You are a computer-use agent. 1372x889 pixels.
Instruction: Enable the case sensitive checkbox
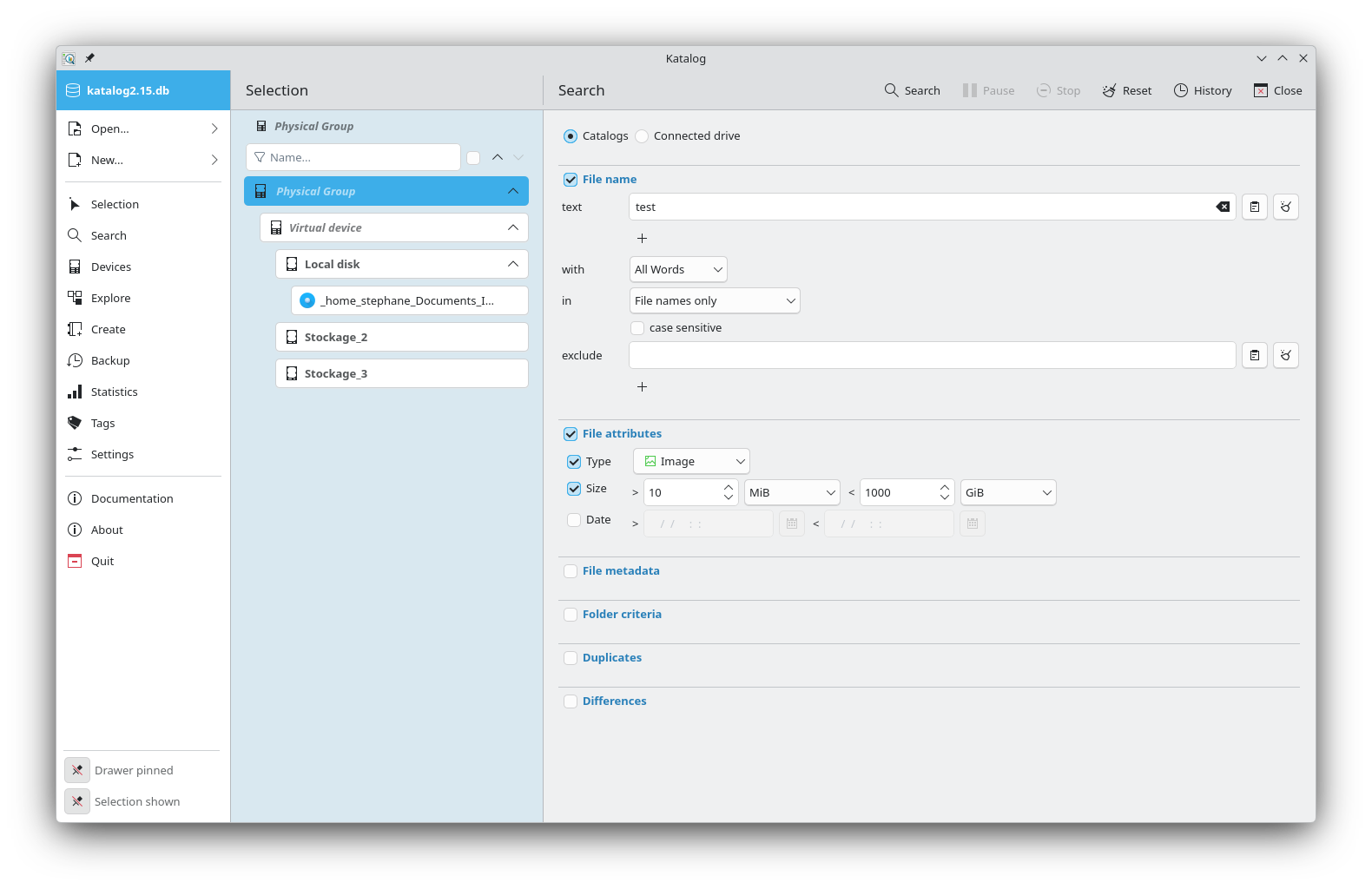tap(637, 327)
